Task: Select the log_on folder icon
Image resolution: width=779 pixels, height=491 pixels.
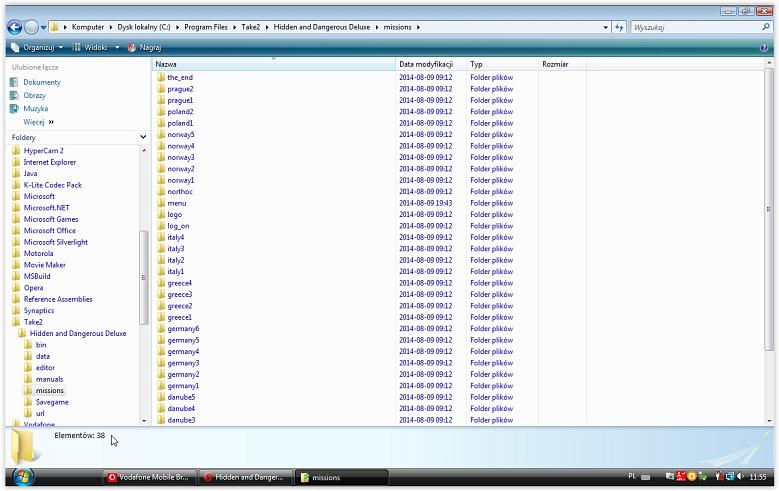Action: pyautogui.click(x=161, y=226)
